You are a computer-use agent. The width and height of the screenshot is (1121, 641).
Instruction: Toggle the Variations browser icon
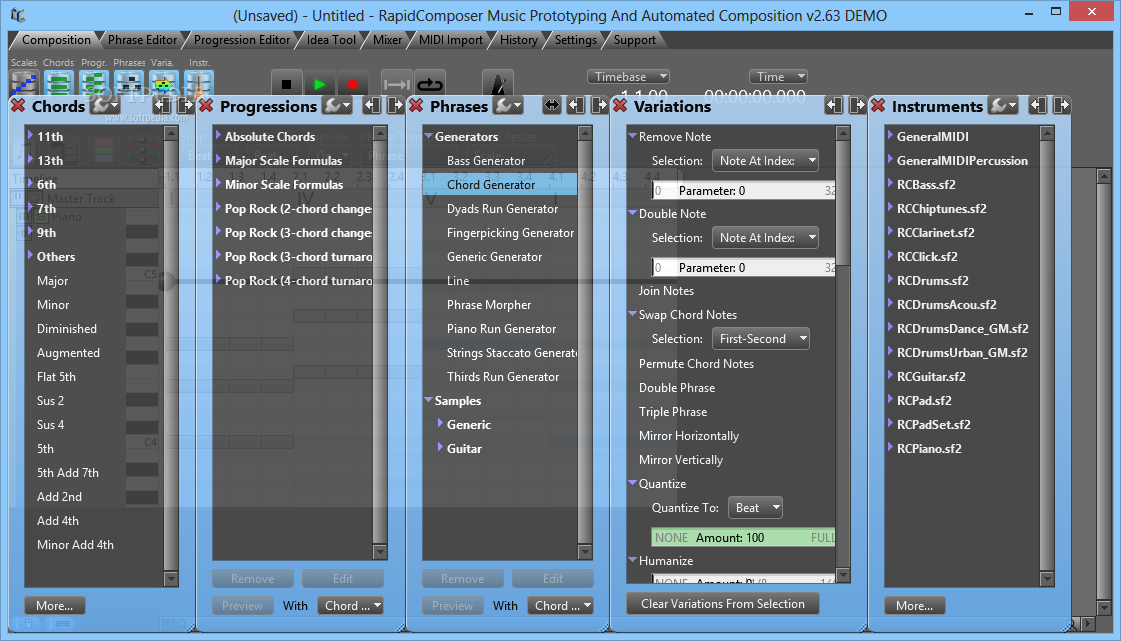(x=164, y=84)
